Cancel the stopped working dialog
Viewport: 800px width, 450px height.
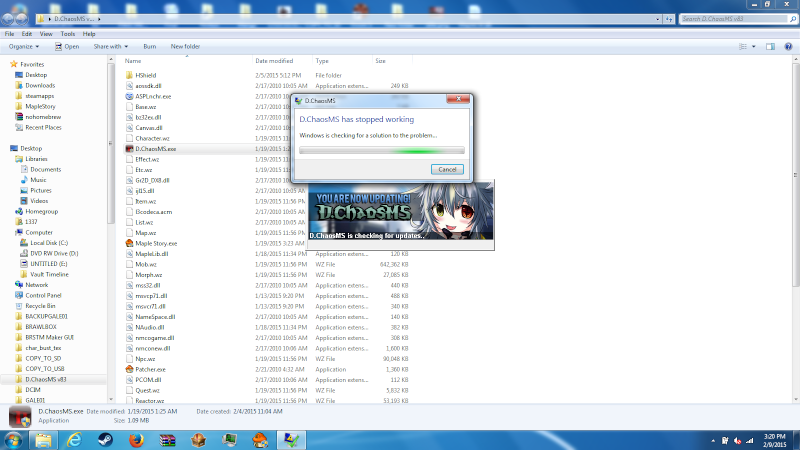[x=447, y=169]
